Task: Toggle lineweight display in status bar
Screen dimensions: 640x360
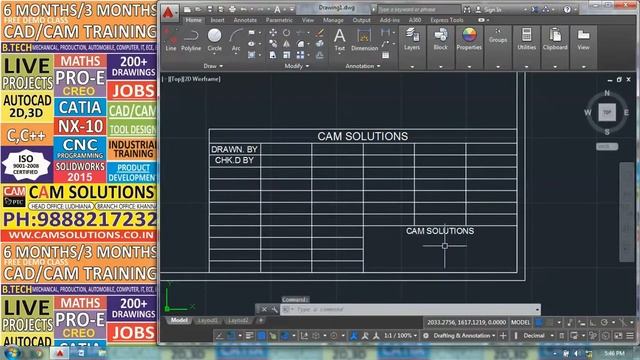Action: pos(249,336)
